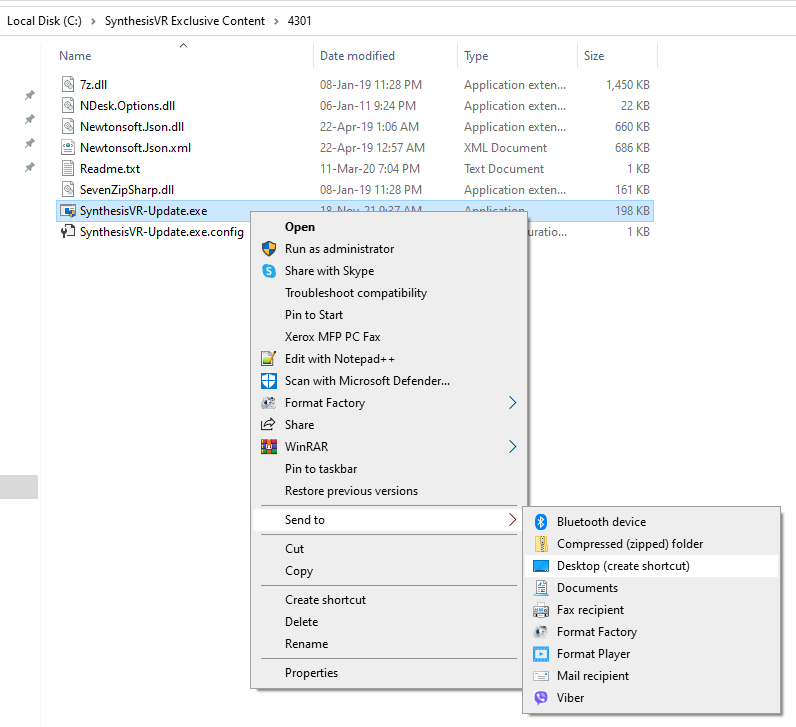Click the Newtonsoft.Json.dll file icon

tap(68, 126)
